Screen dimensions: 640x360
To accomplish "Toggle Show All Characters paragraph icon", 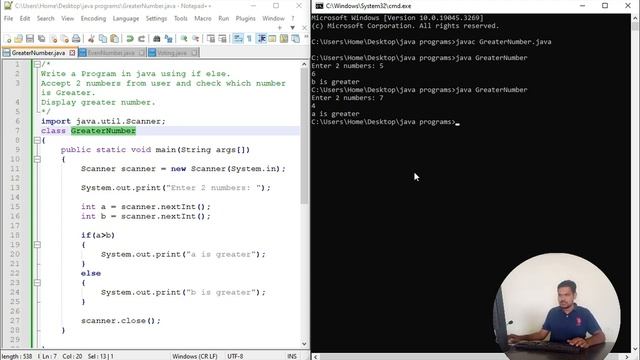I will click(249, 39).
